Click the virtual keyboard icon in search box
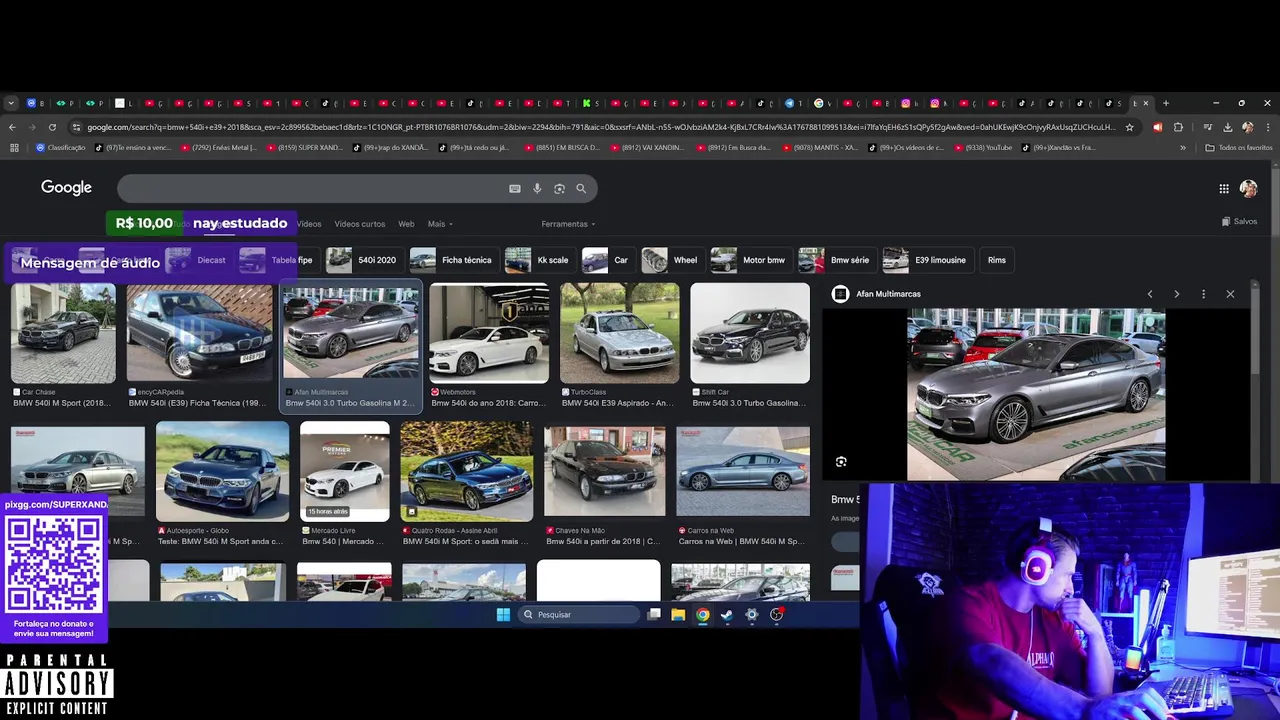This screenshot has height=720, width=1280. [x=515, y=188]
